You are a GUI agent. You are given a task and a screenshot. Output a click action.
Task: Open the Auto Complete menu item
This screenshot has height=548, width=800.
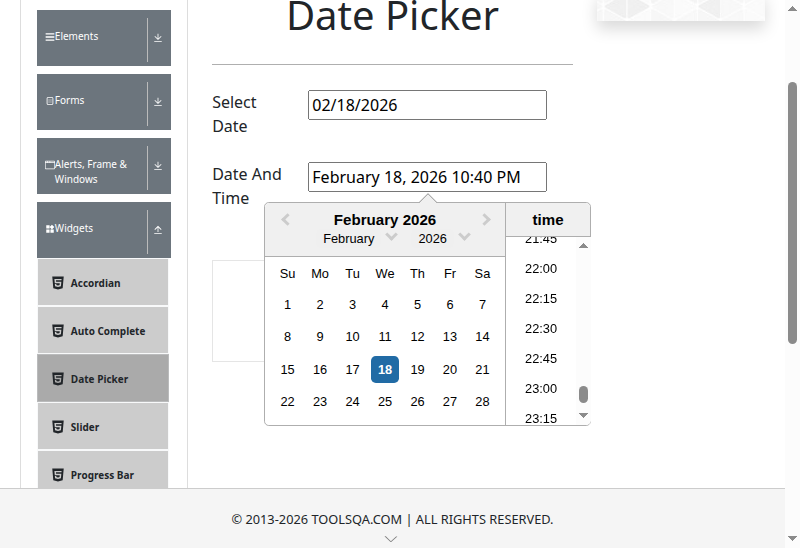click(x=107, y=331)
